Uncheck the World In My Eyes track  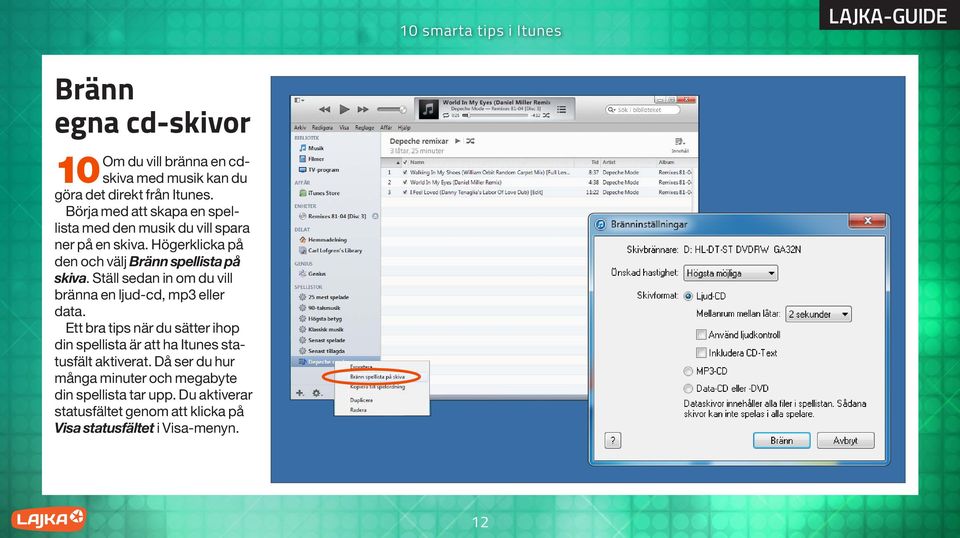tap(405, 182)
